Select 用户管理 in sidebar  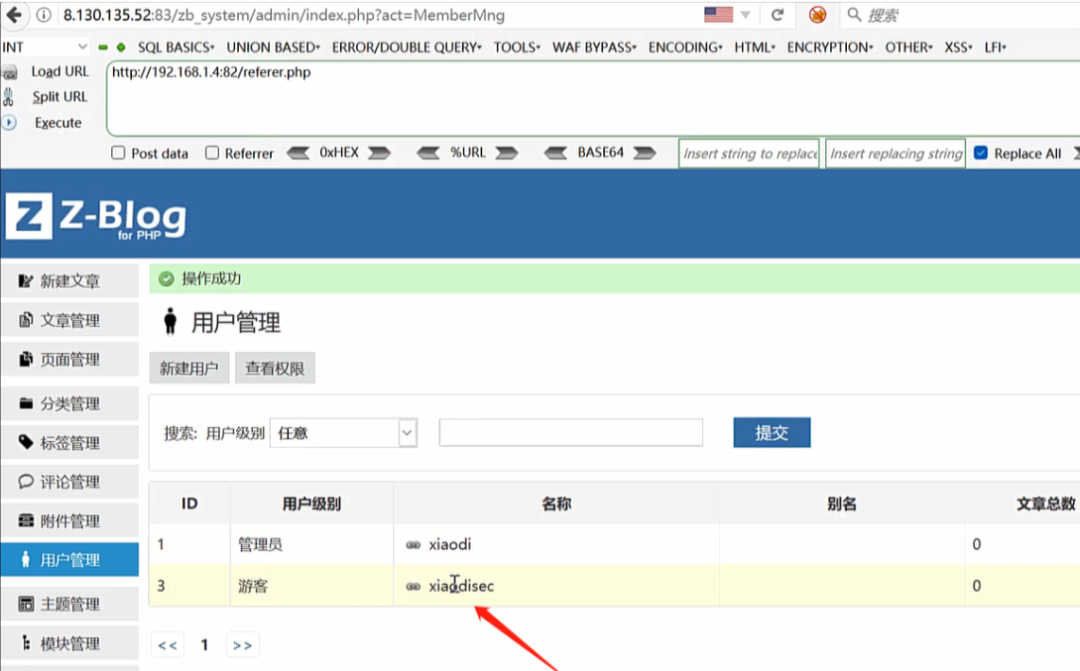[x=70, y=560]
